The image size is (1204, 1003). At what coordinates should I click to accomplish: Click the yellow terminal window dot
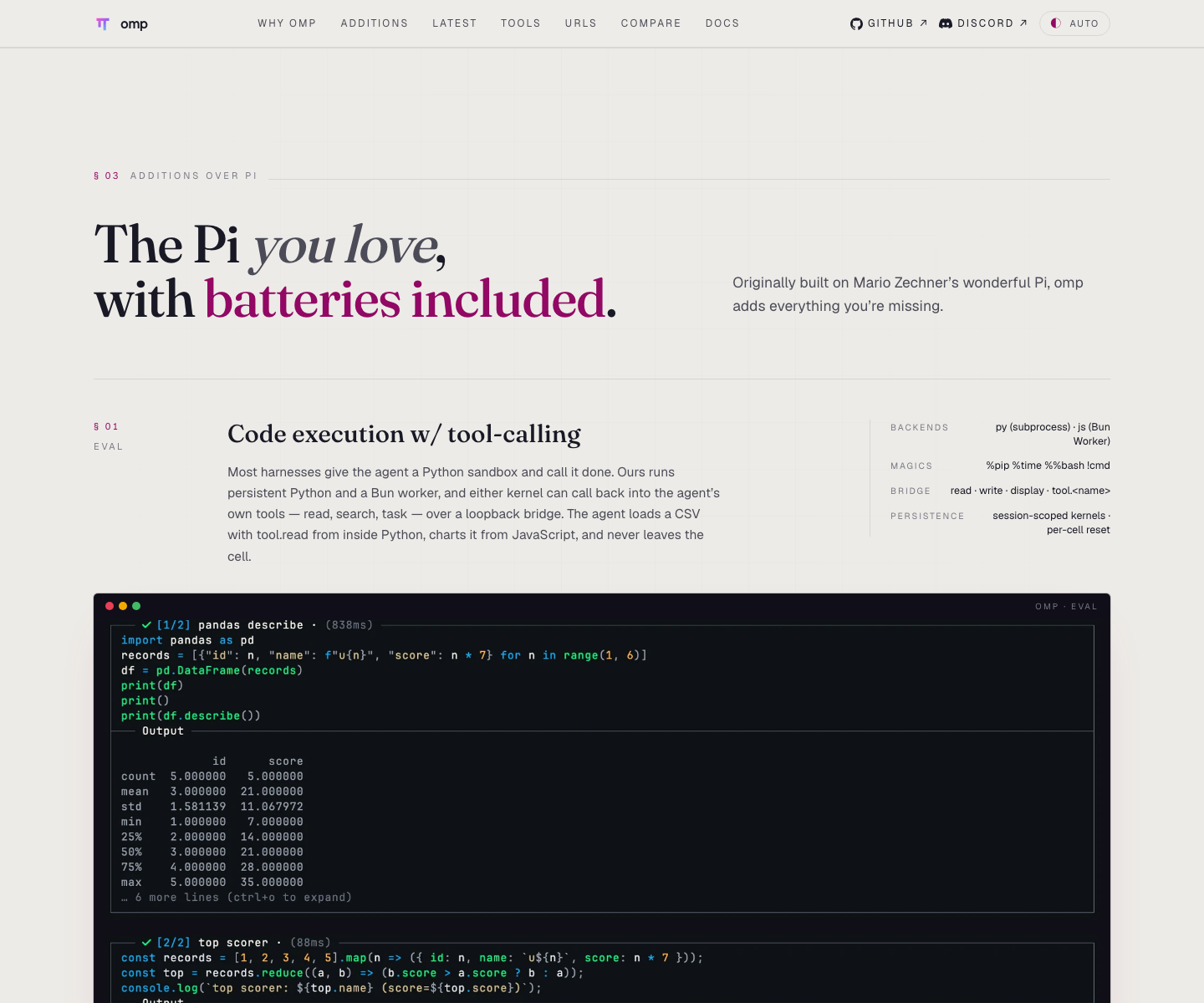click(123, 606)
